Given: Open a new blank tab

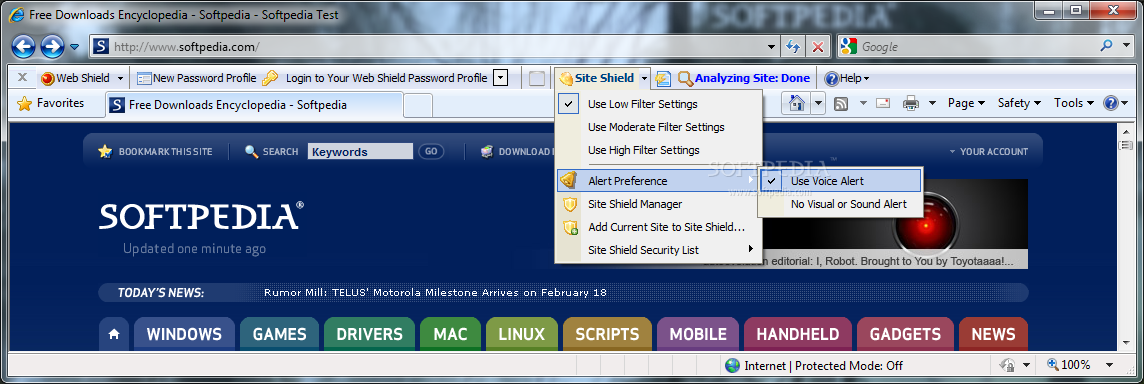Looking at the screenshot, I should [x=418, y=105].
